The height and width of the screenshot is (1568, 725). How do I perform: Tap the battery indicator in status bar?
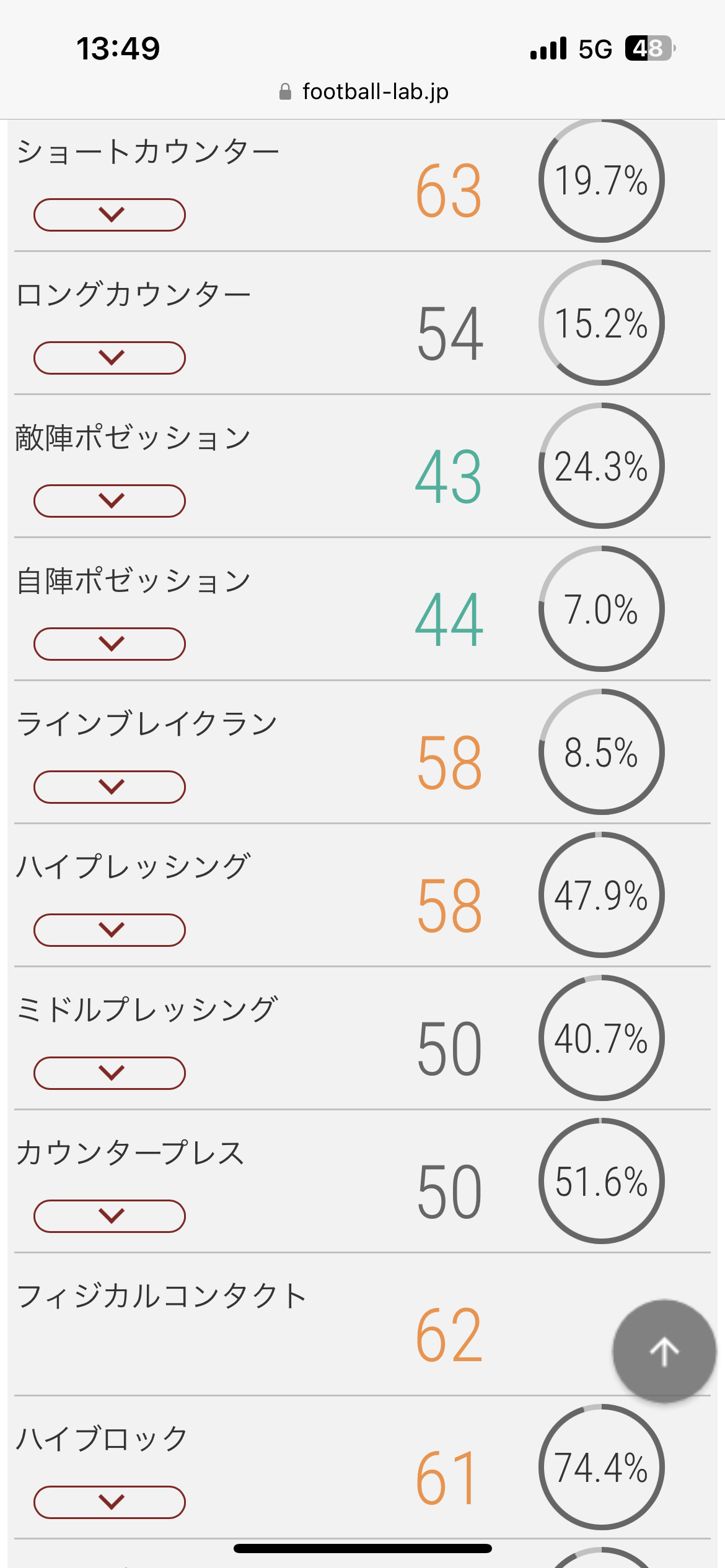click(x=649, y=48)
